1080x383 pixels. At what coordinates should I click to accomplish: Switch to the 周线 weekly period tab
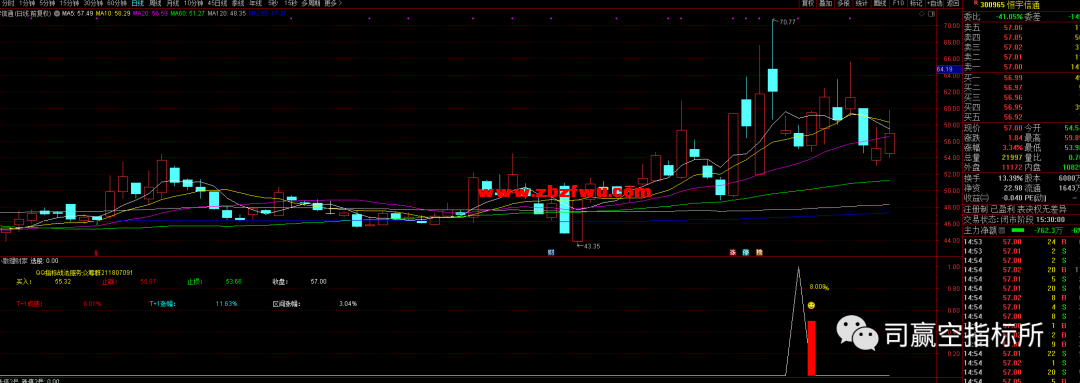point(155,3)
